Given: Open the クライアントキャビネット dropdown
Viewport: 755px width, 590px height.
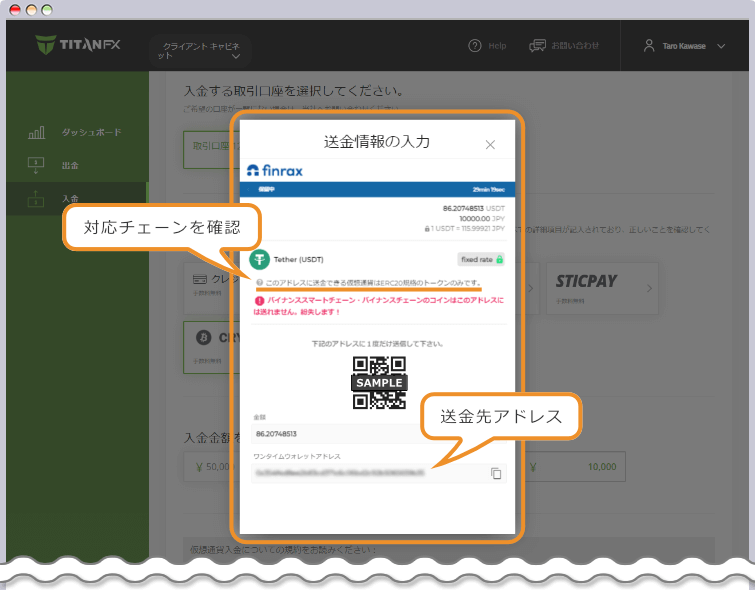Looking at the screenshot, I should point(200,51).
